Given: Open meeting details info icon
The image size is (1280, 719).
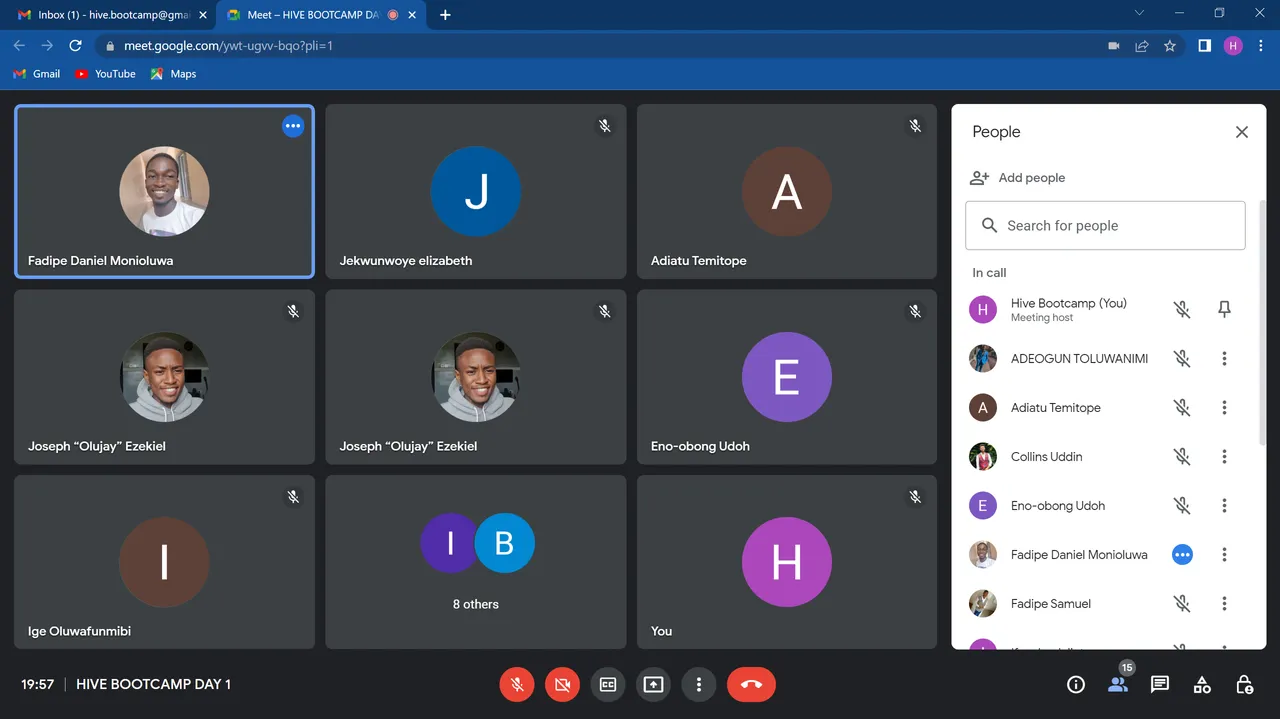Looking at the screenshot, I should coord(1076,685).
